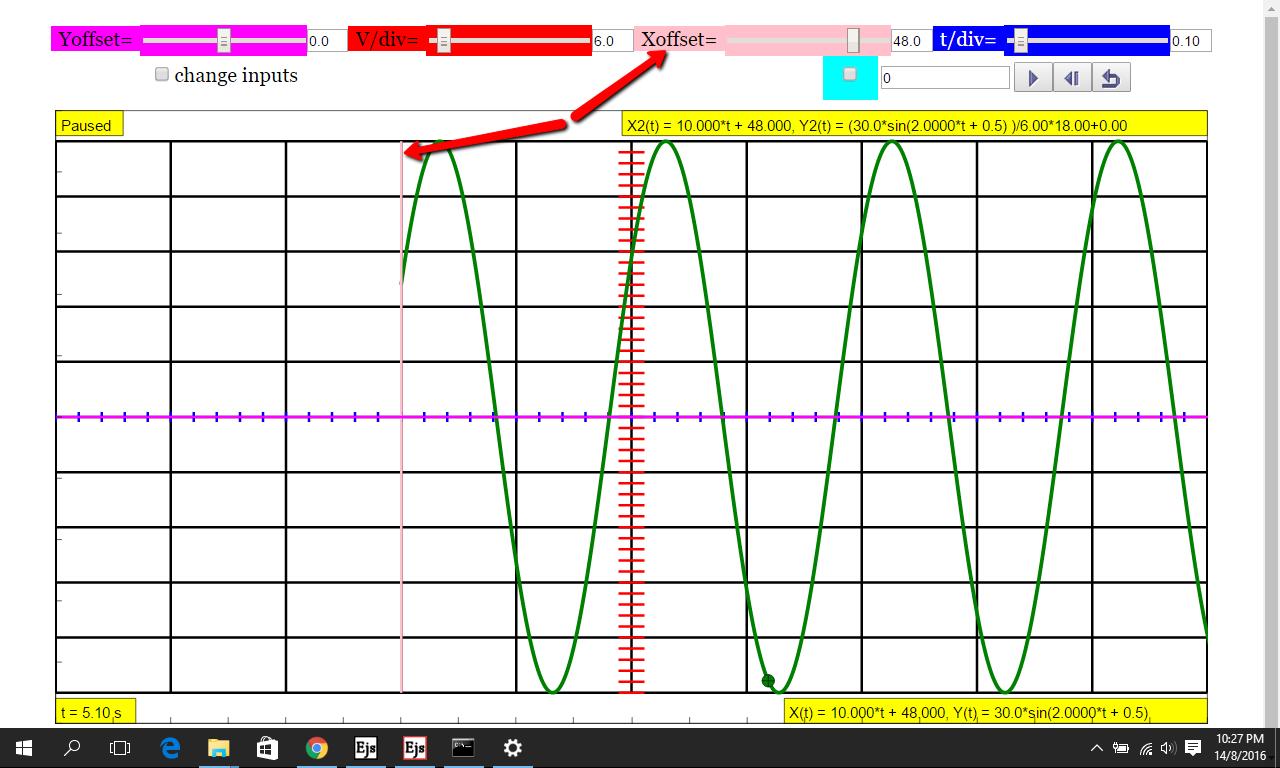This screenshot has width=1280, height=768.
Task: Adjust the Yoffset slider handle
Action: click(x=224, y=40)
